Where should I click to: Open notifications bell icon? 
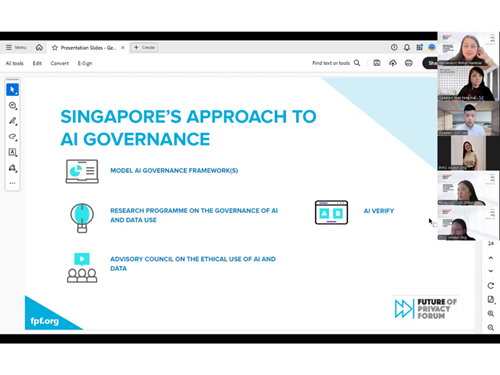(x=407, y=48)
